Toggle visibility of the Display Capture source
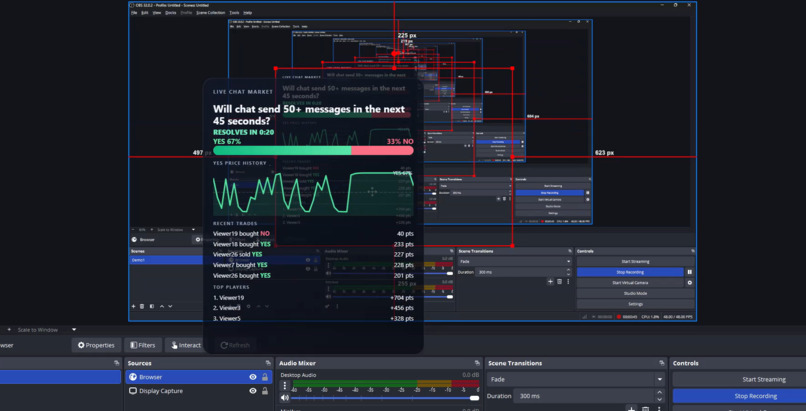This screenshot has height=411, width=806. (x=252, y=391)
